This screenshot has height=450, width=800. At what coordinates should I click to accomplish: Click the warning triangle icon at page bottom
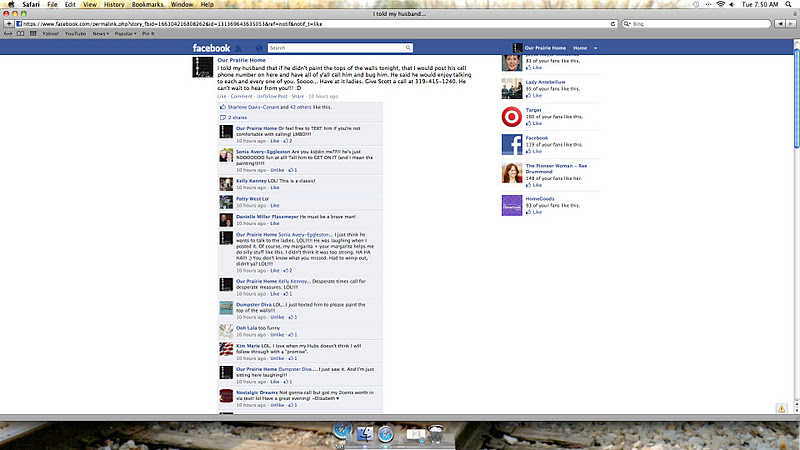(781, 409)
